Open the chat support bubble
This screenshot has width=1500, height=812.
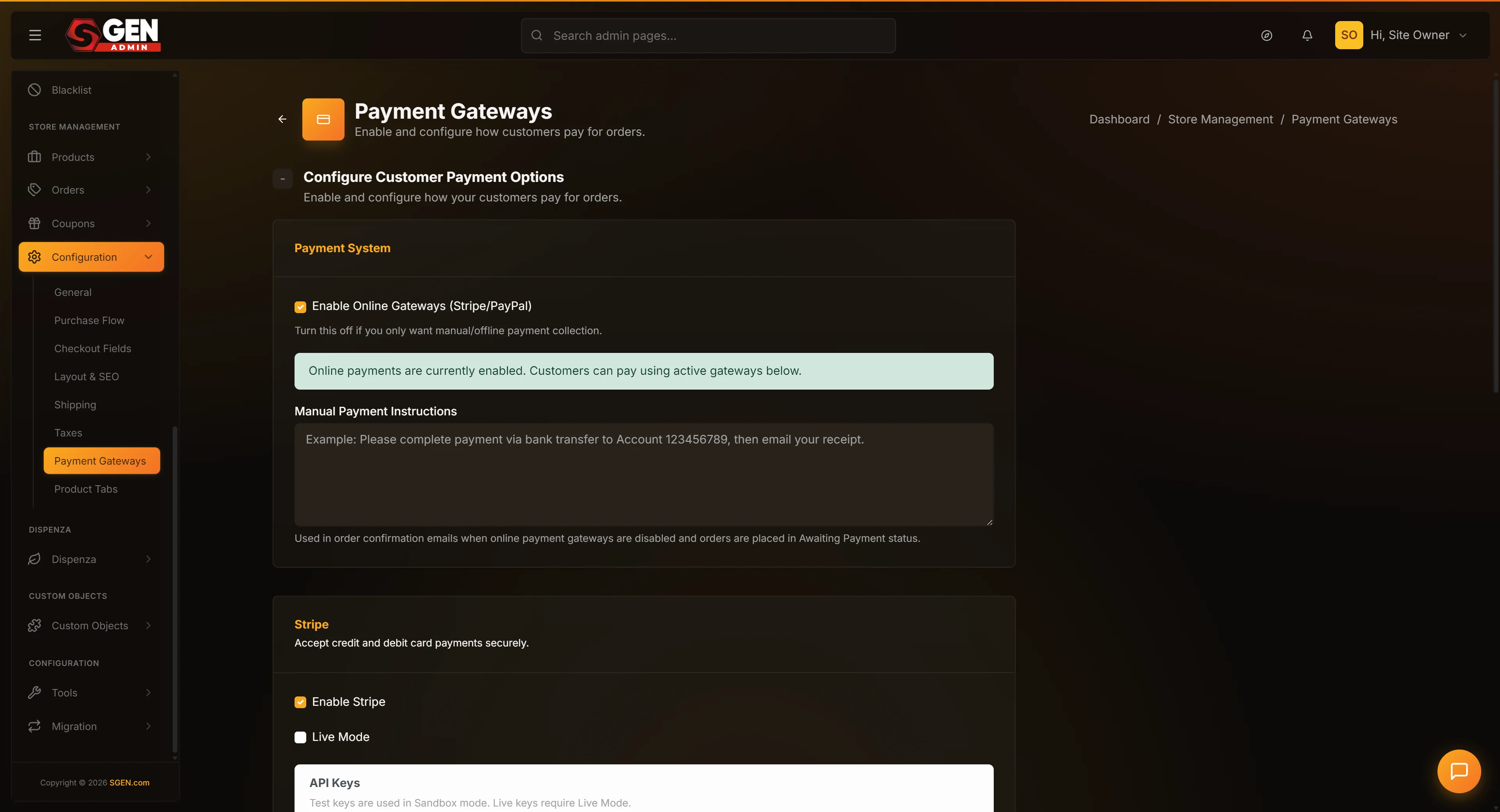[1459, 771]
